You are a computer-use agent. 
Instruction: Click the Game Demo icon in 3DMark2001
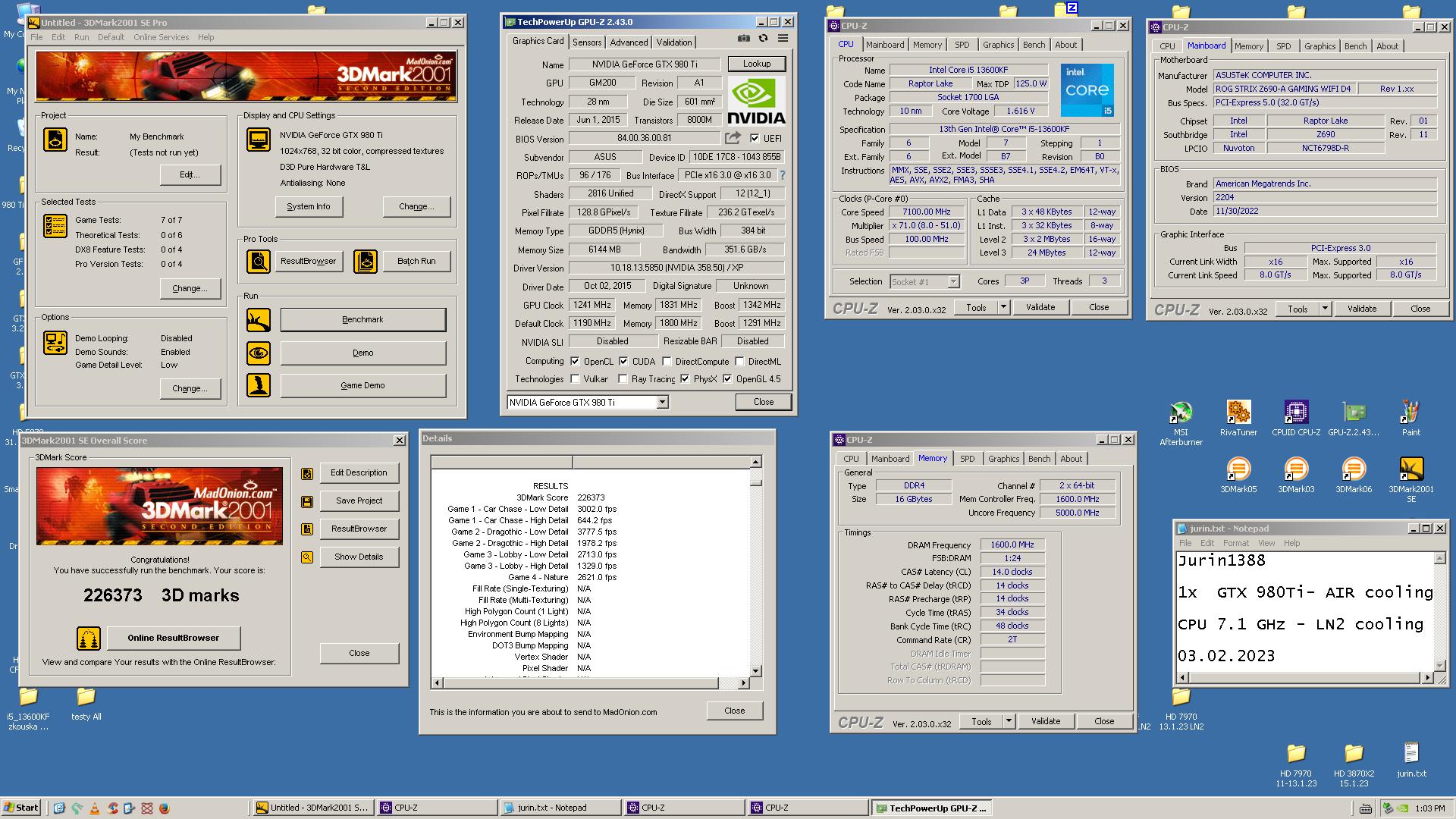[259, 385]
